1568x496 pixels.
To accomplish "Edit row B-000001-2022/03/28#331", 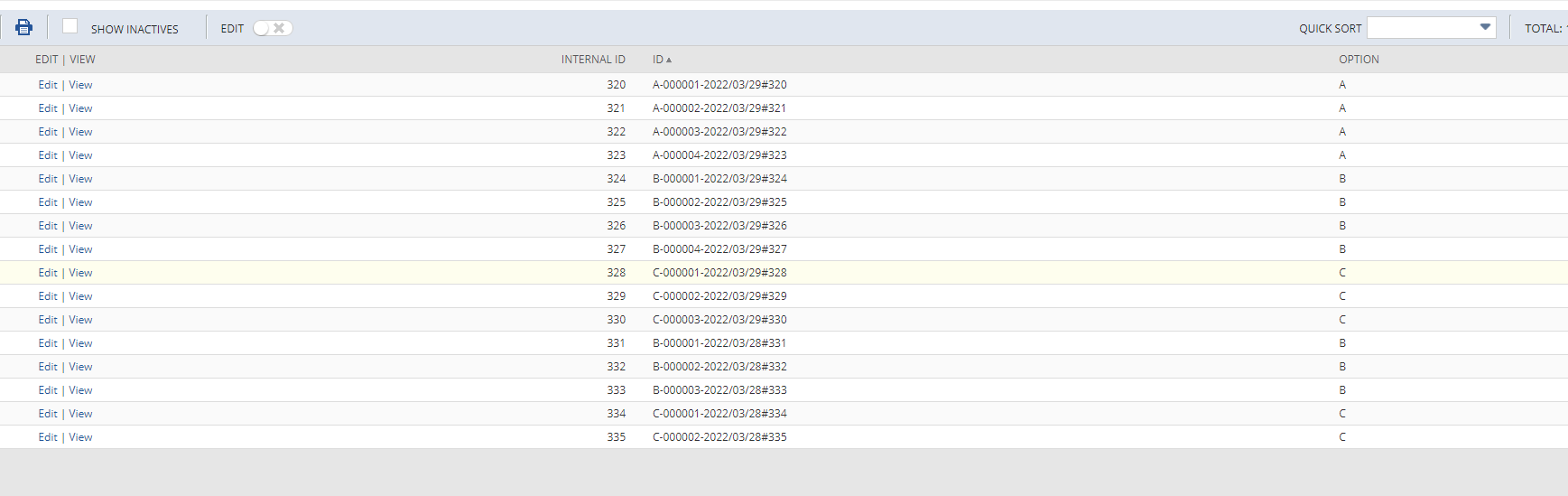I will (48, 343).
